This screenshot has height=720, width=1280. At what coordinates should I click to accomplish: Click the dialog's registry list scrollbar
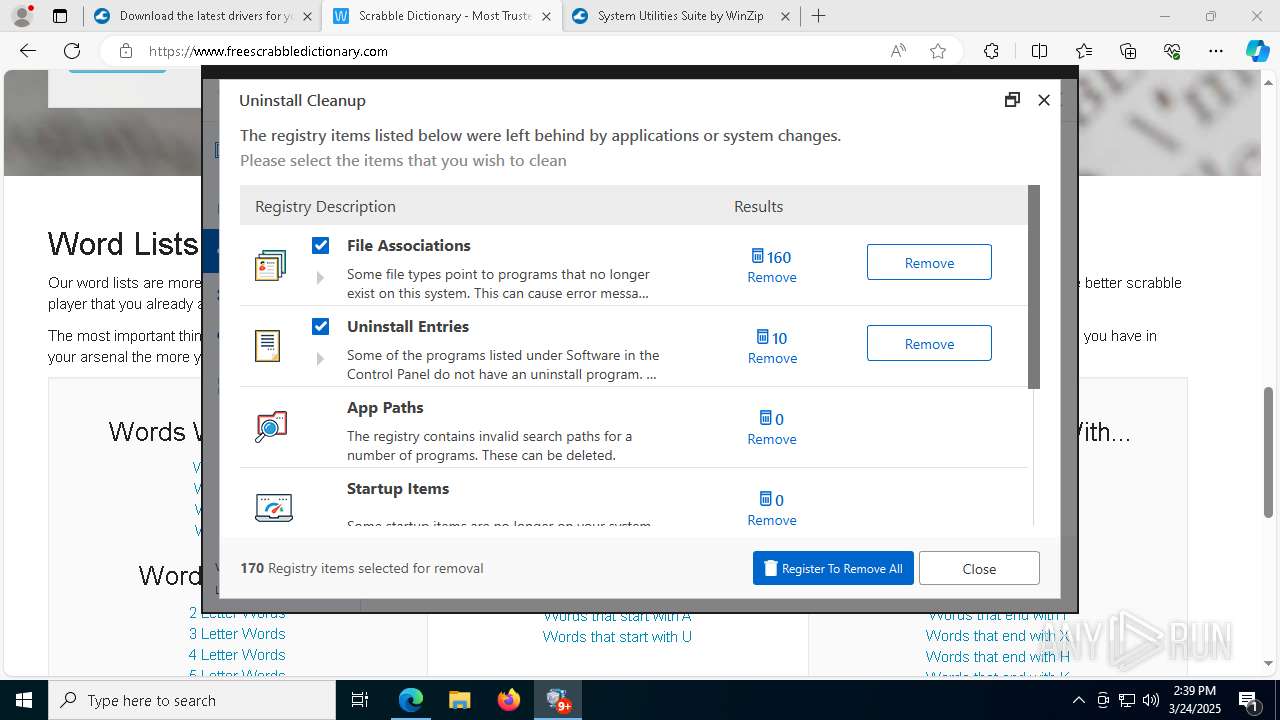(1034, 287)
